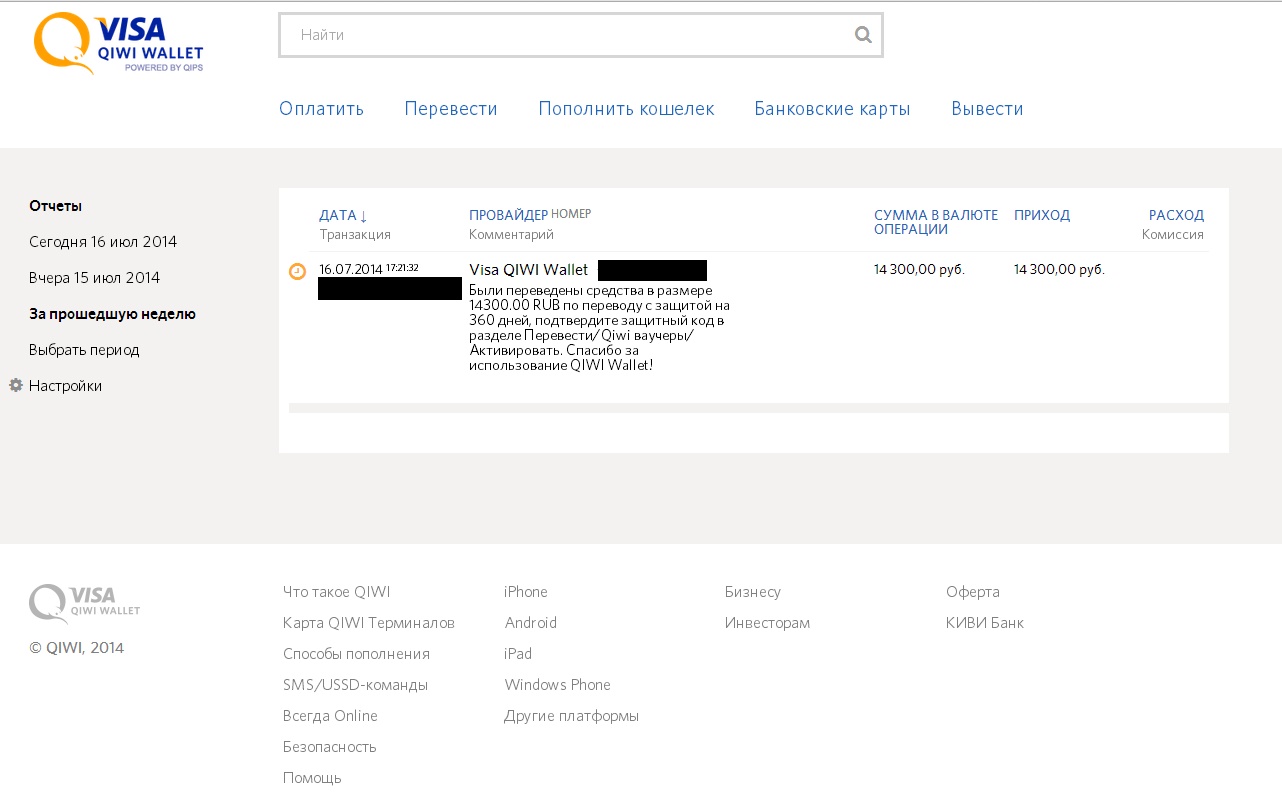
Task: Click the Visa QIWI Wallet provider text
Action: click(529, 270)
